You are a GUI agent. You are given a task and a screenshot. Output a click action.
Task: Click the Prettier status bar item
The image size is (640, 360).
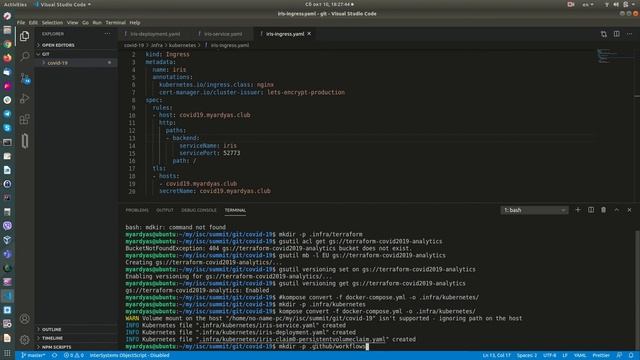tap(601, 356)
